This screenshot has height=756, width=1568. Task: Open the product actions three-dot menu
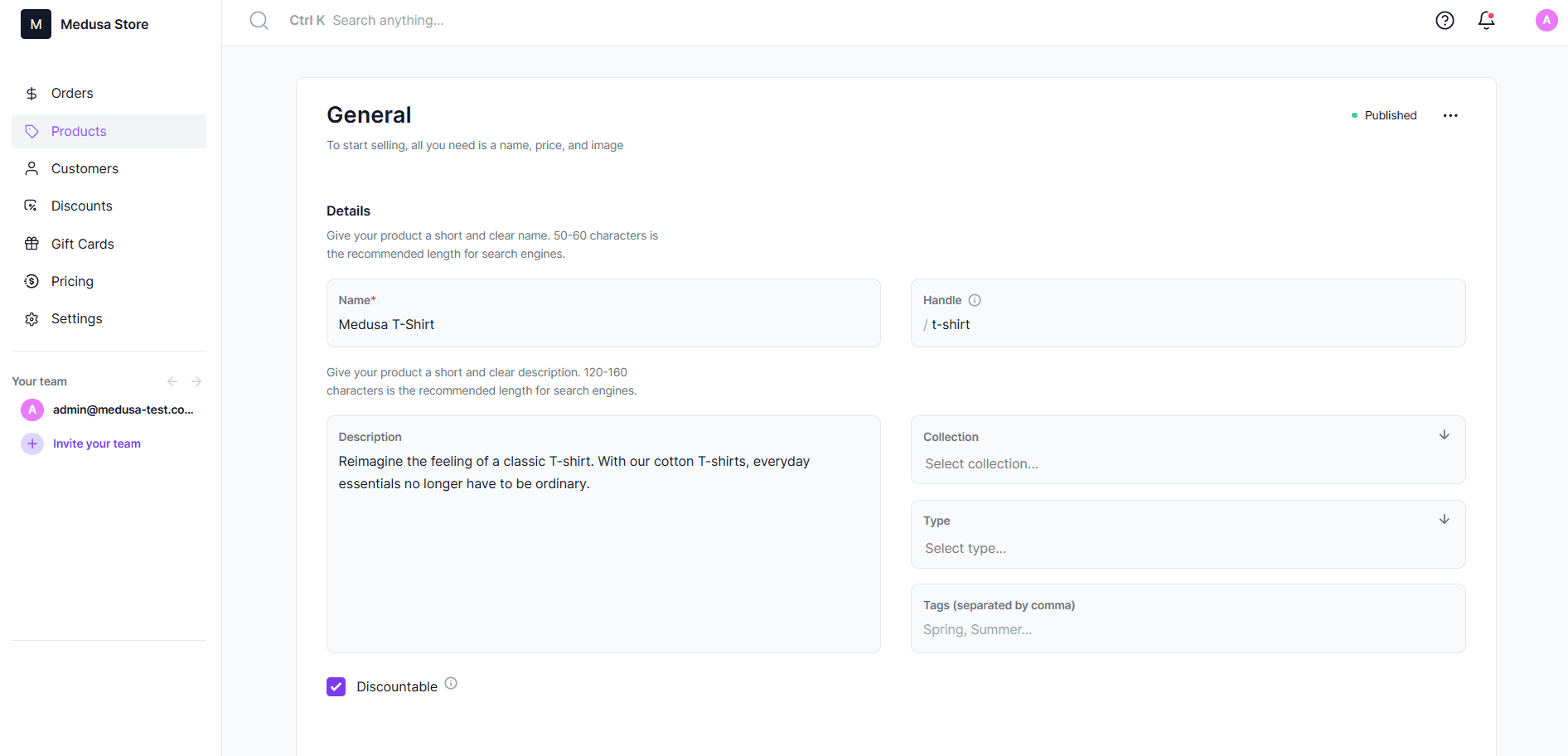[1449, 116]
